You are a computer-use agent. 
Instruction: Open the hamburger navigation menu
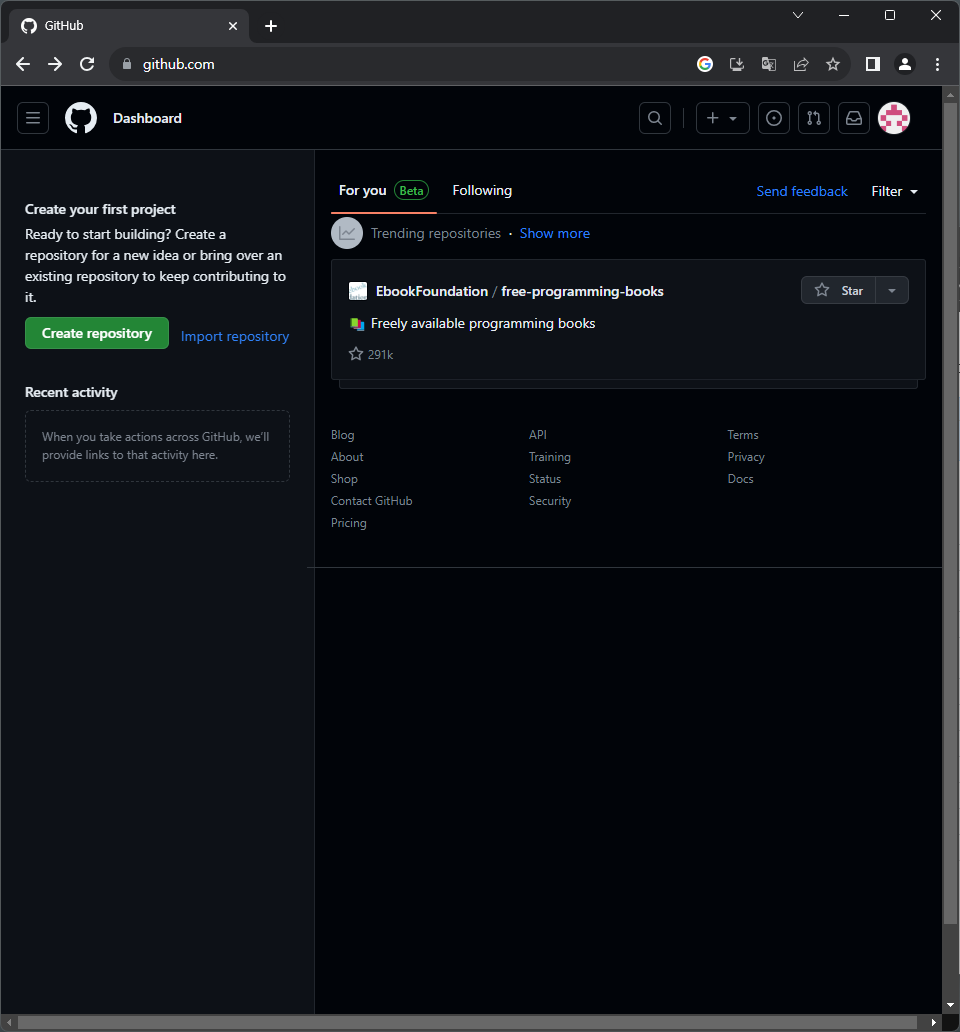(x=33, y=118)
